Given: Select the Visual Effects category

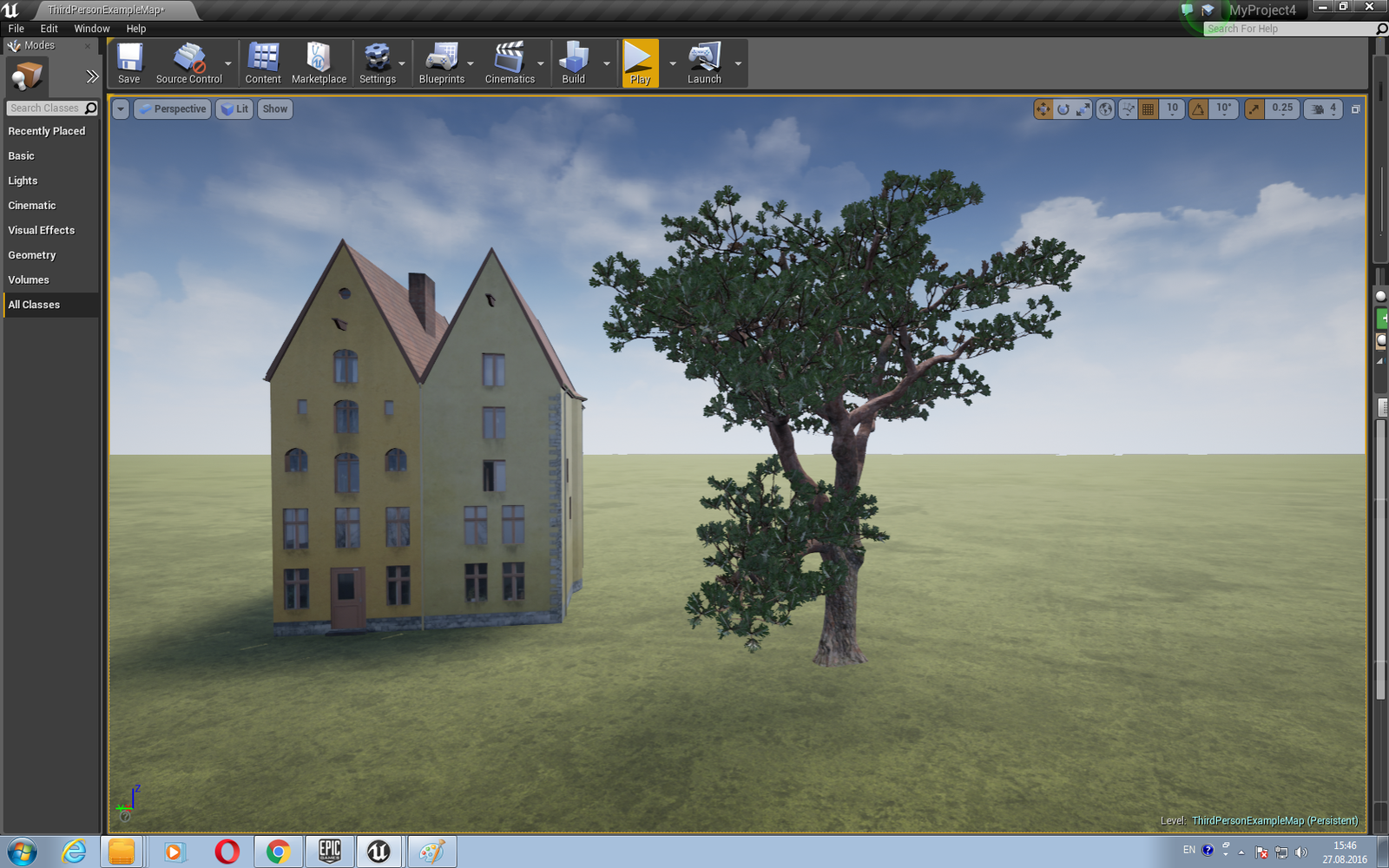Looking at the screenshot, I should point(42,230).
